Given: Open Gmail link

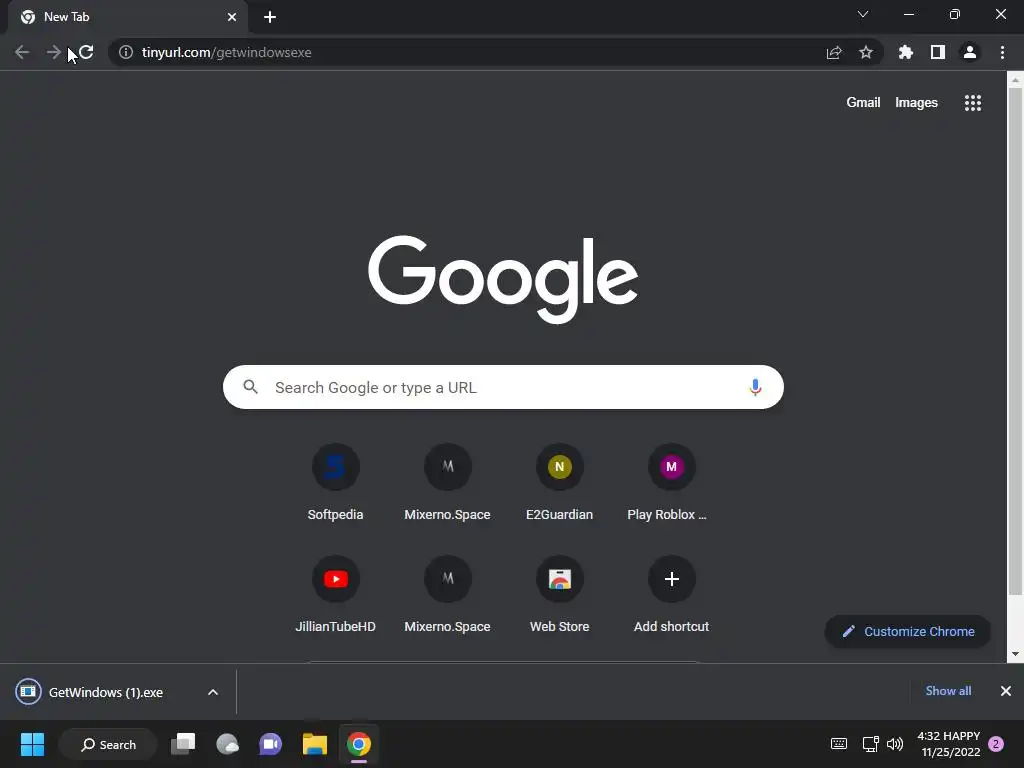Looking at the screenshot, I should 863,103.
